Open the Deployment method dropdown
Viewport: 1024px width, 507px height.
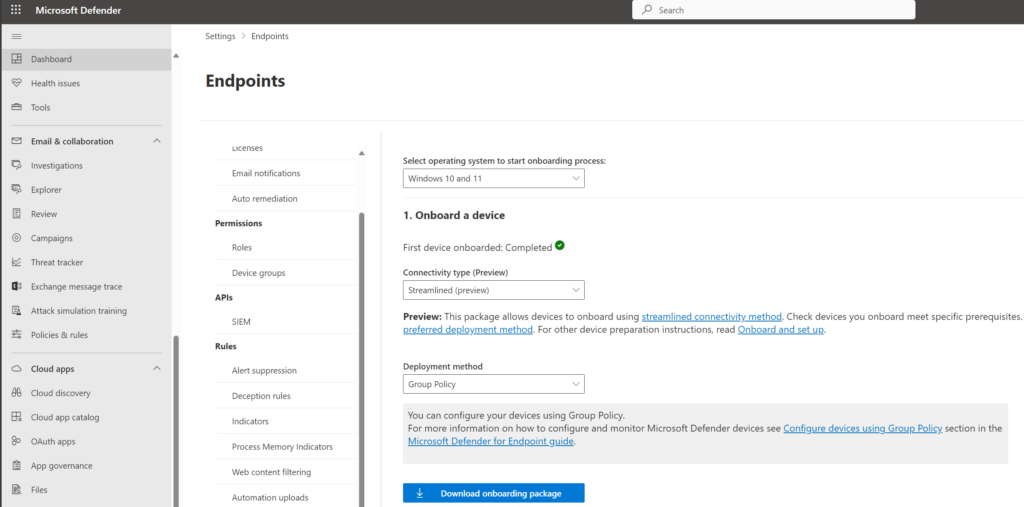(x=494, y=384)
